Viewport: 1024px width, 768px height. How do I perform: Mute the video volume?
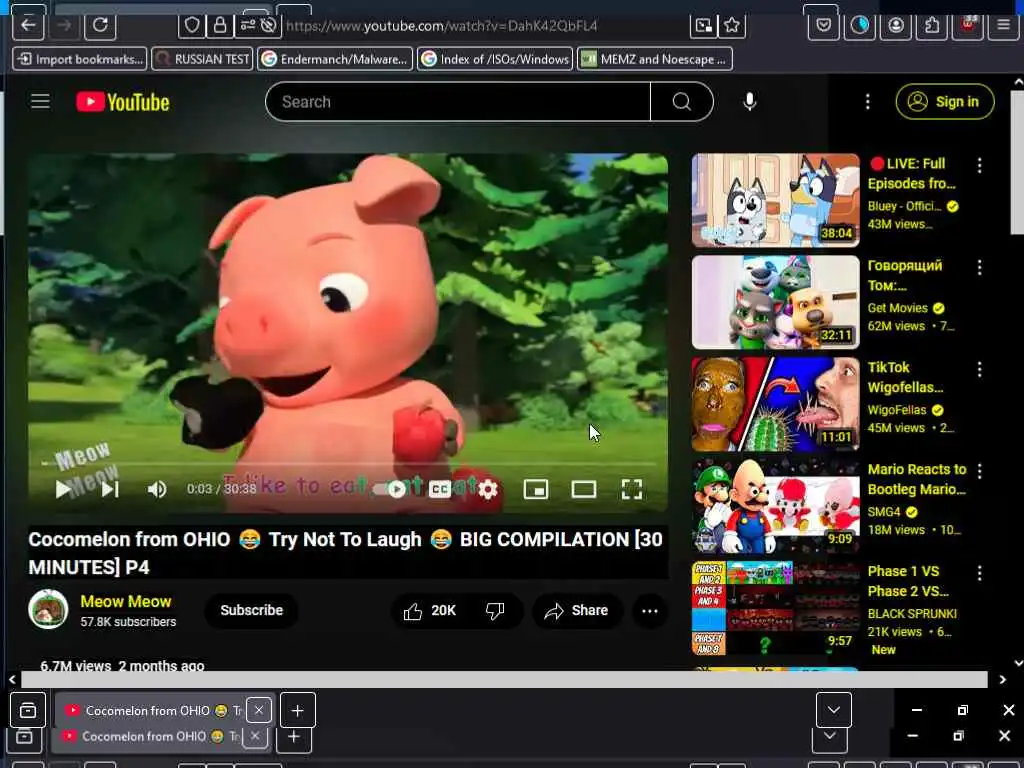coord(157,489)
